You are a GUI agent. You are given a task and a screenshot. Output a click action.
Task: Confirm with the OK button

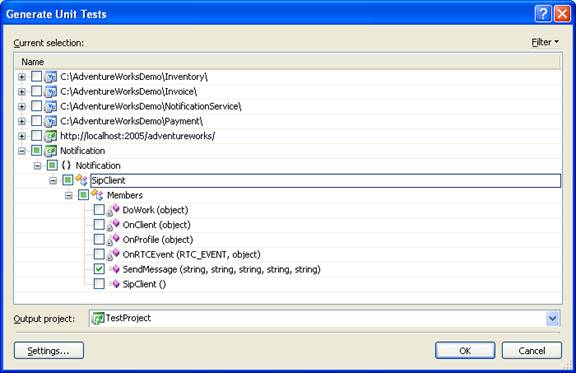[x=465, y=351]
